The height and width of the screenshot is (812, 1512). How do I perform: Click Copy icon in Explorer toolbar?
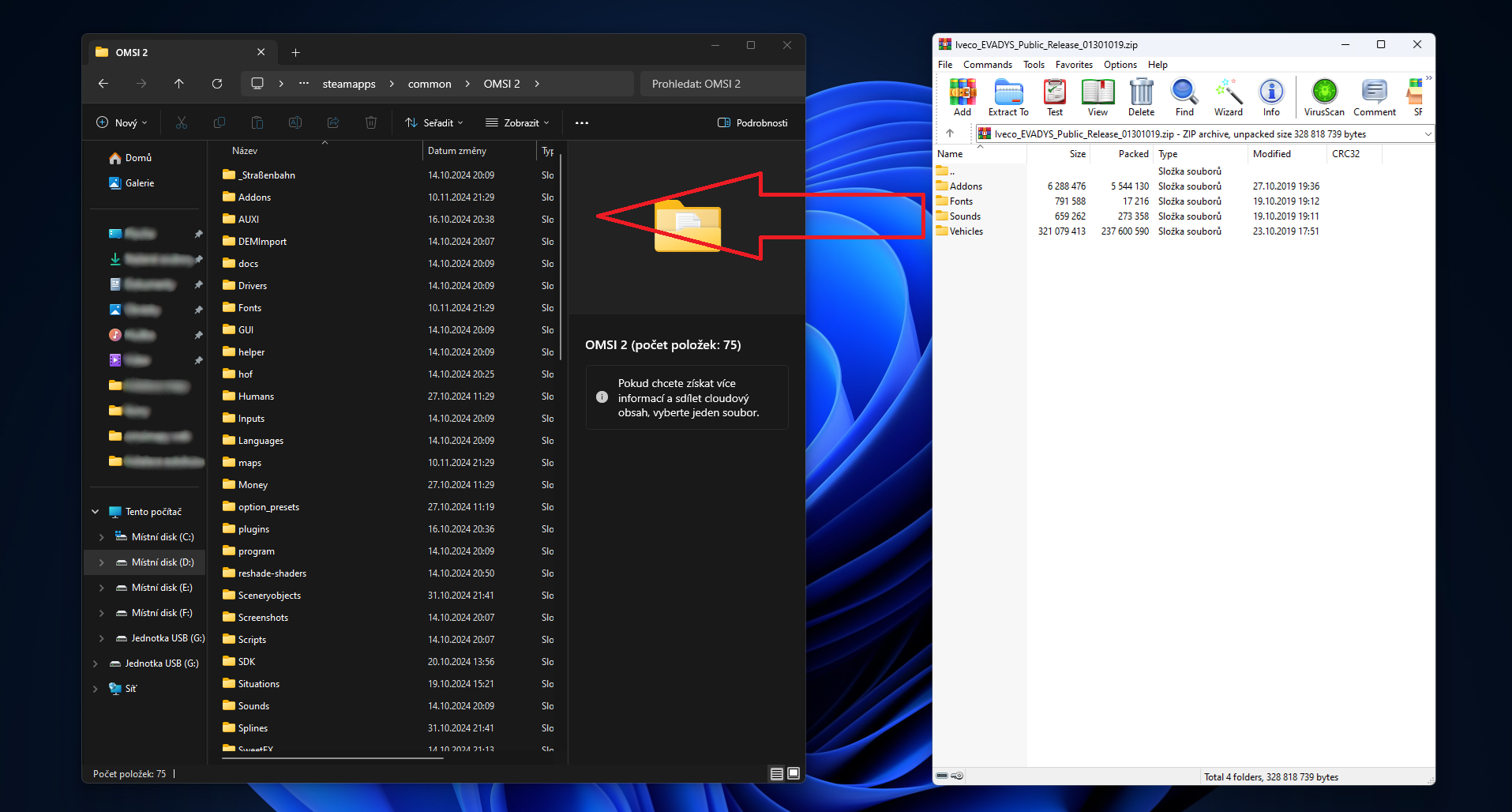click(219, 122)
